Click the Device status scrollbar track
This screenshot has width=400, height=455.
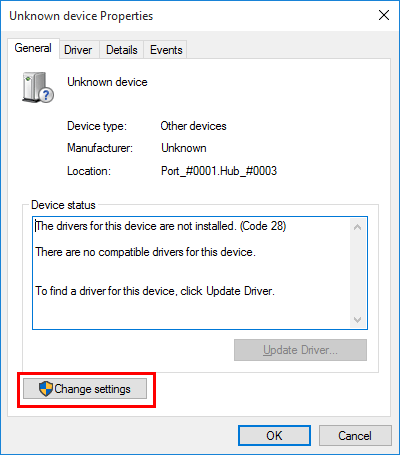click(358, 273)
